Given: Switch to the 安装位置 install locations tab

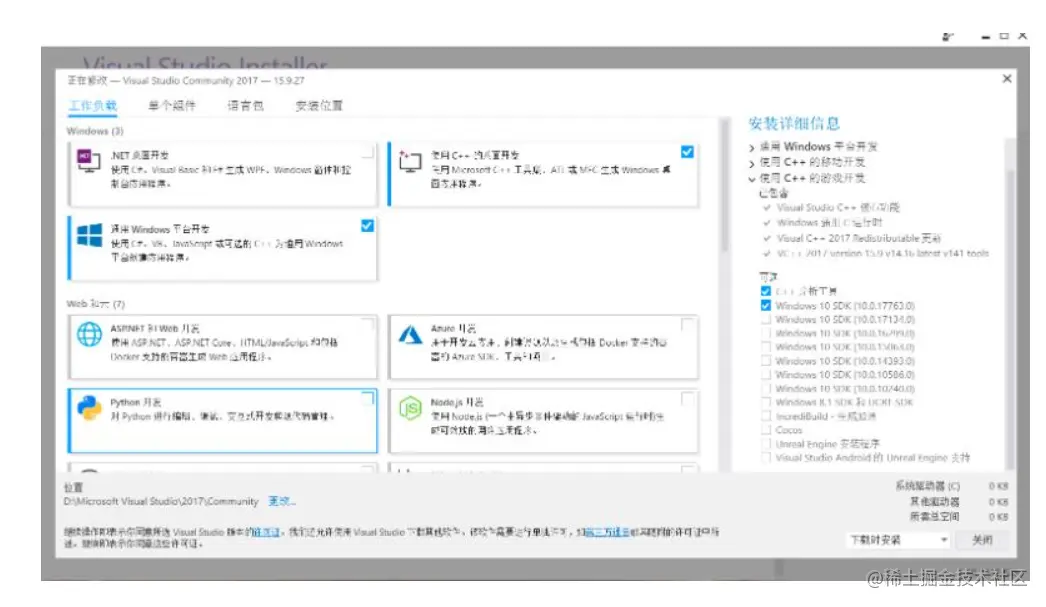Looking at the screenshot, I should pyautogui.click(x=319, y=105).
